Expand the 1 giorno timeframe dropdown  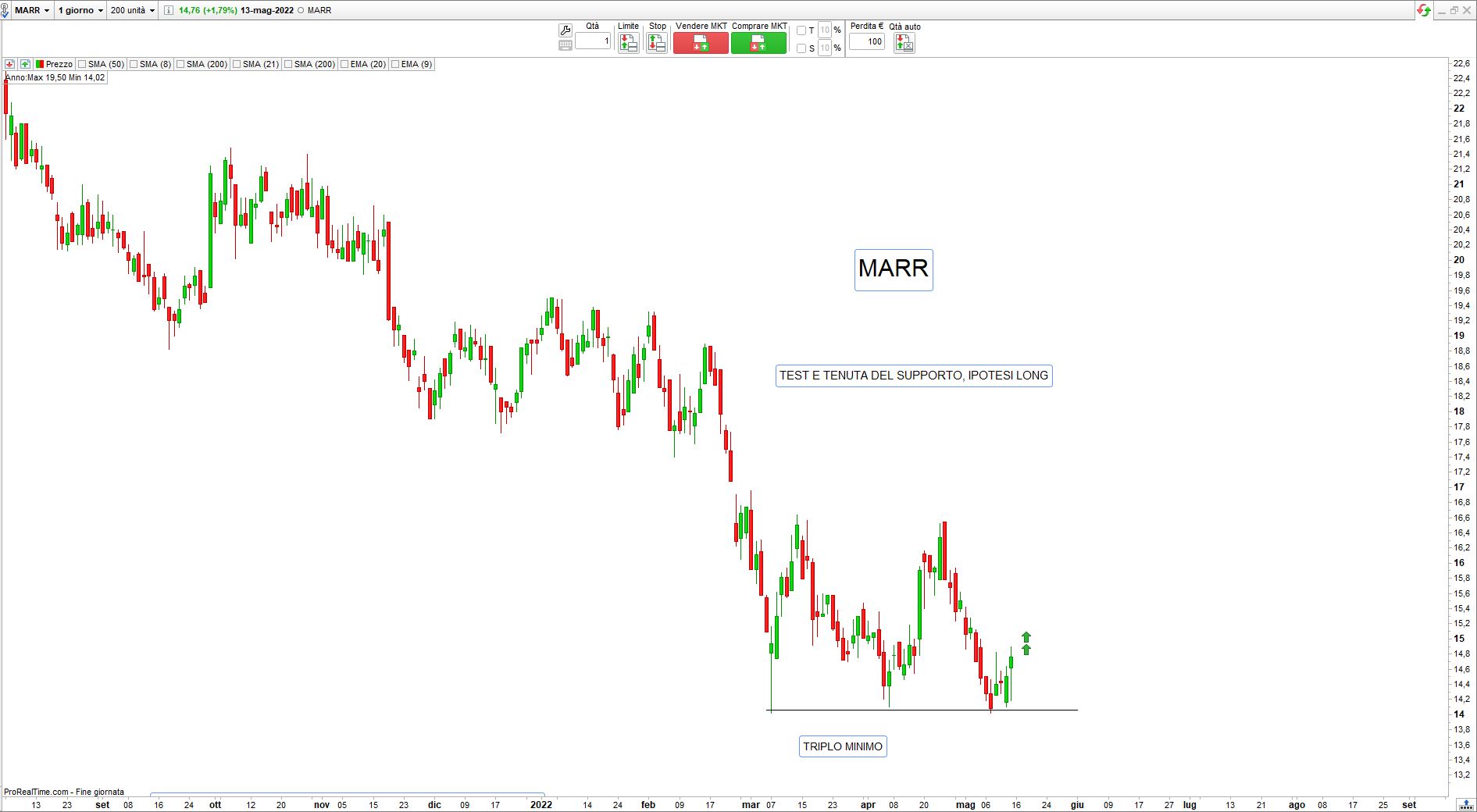80,10
